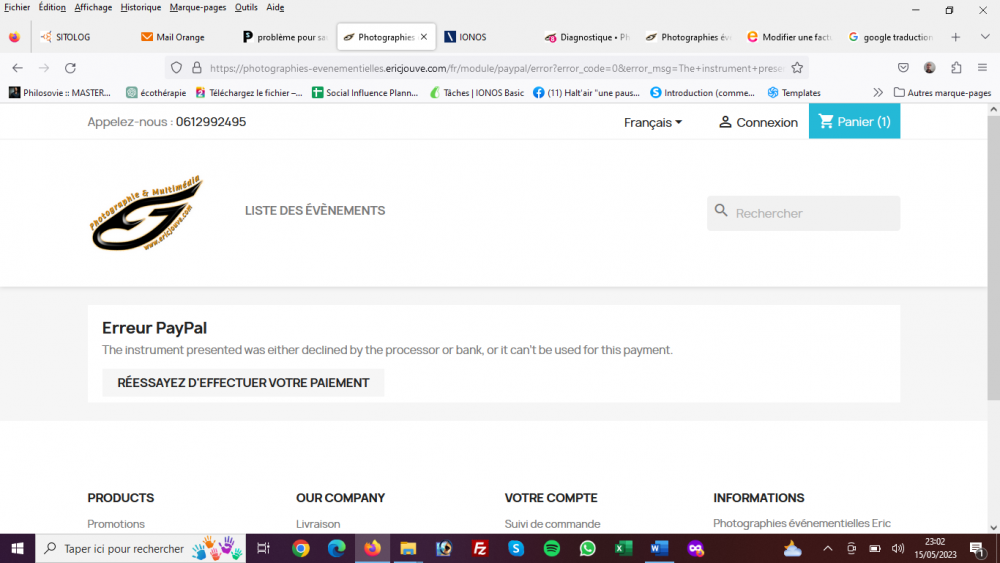Open the Suivi de commande link
Image resolution: width=1000 pixels, height=563 pixels.
pos(552,524)
